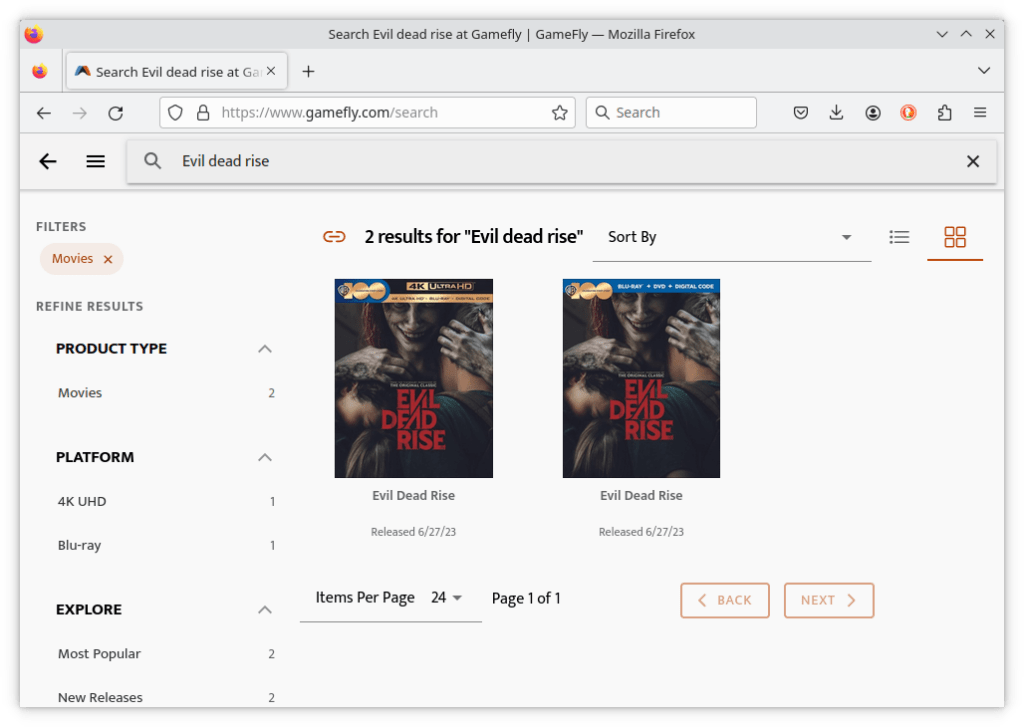Open the Firefox application menu
Viewport: 1024px width, 727px height.
coord(980,113)
